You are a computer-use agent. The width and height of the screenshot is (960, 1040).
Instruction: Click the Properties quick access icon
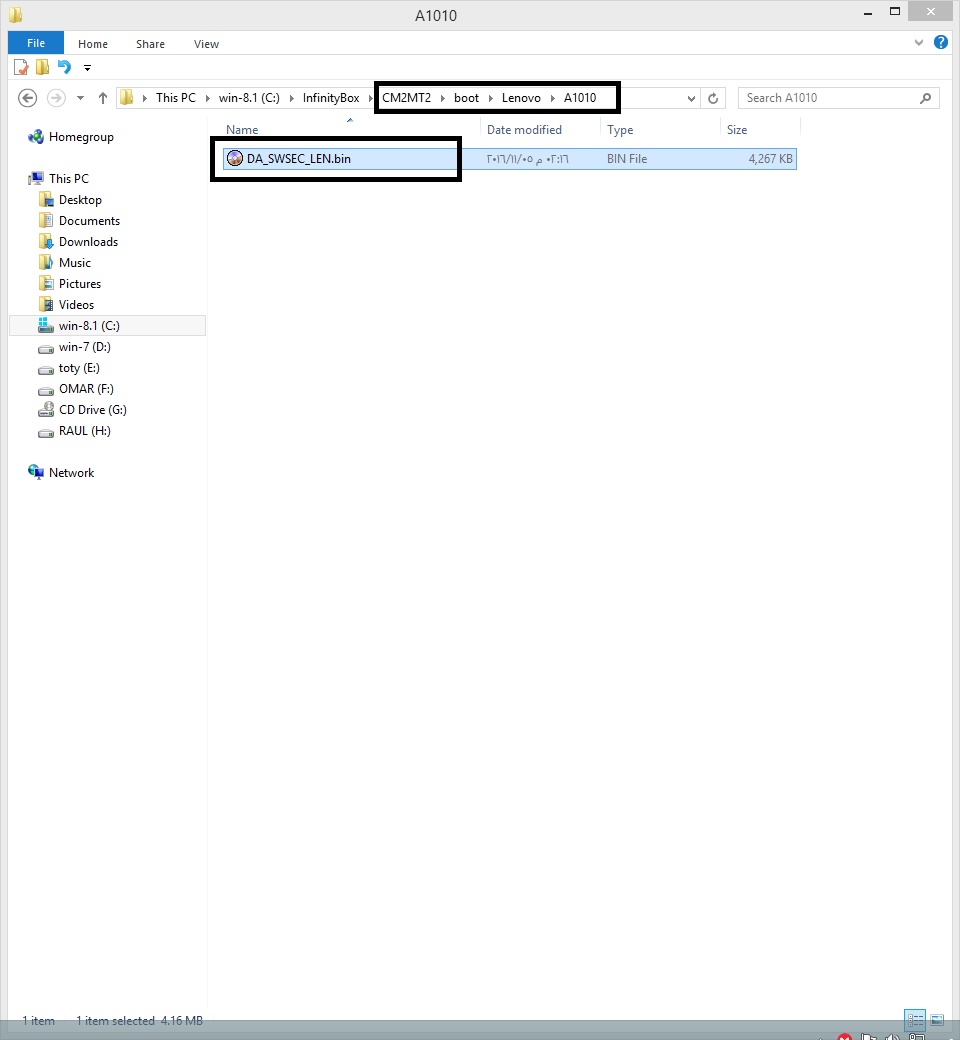point(21,67)
